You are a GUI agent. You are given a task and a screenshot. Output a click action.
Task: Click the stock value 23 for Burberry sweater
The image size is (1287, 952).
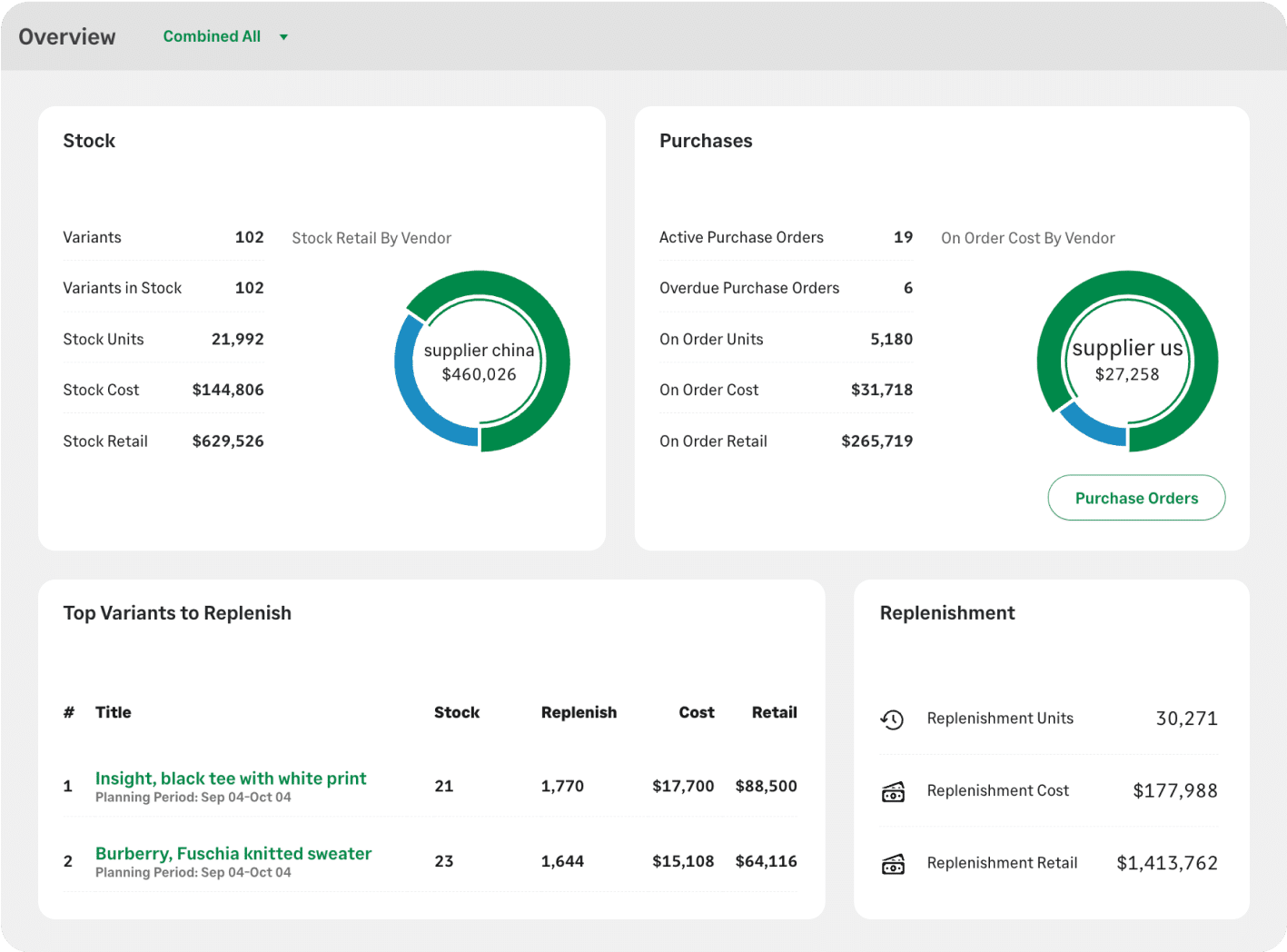point(444,861)
